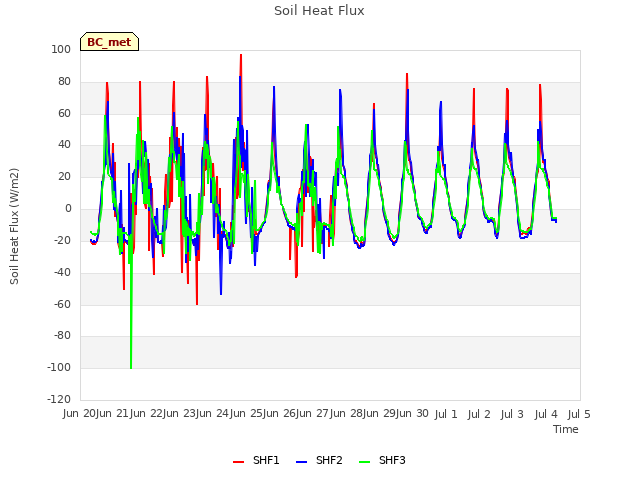Toggle the SHF3 legend entry
The height and width of the screenshot is (480, 640).
382,460
